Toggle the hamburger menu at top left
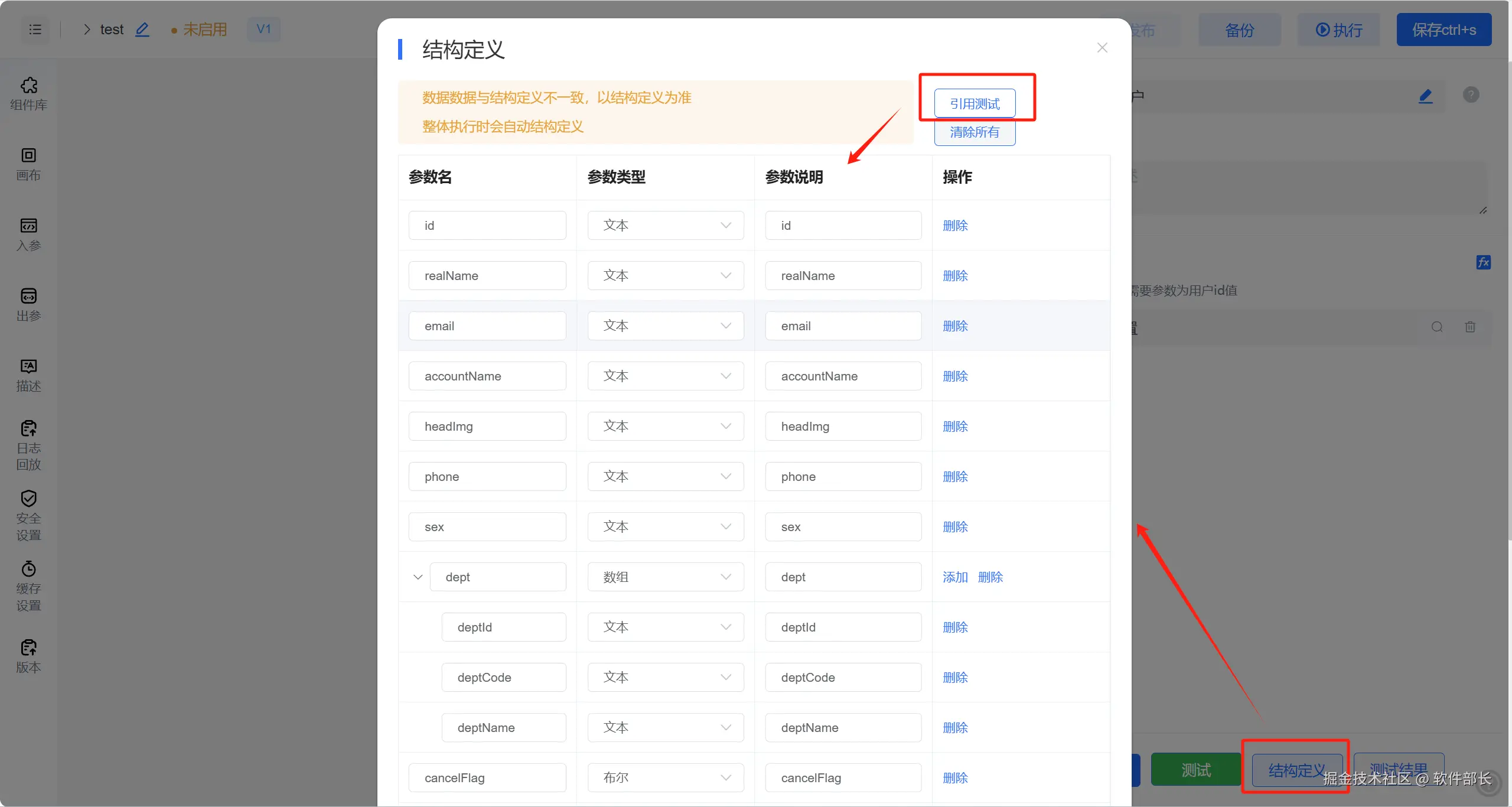Screen dimensions: 1512x807 coord(35,30)
